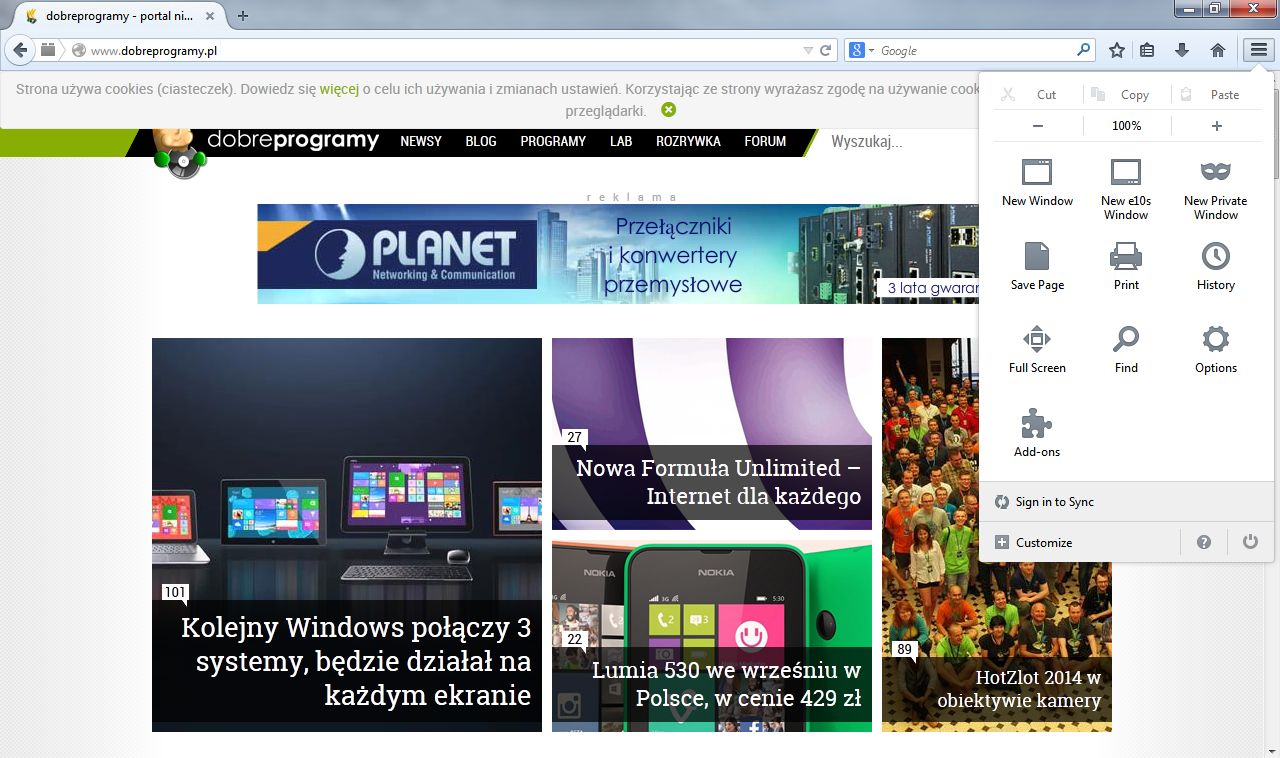Reload the current page
1280x758 pixels.
point(826,50)
